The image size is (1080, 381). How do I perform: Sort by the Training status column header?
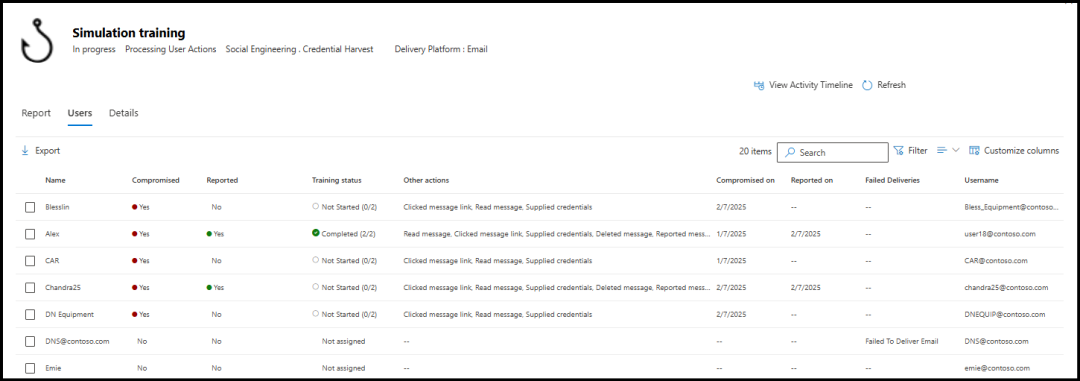[336, 181]
